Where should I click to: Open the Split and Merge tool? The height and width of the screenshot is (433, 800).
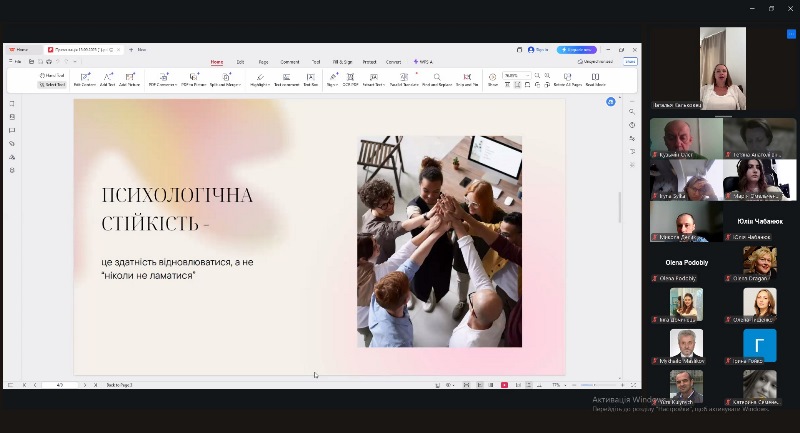226,79
